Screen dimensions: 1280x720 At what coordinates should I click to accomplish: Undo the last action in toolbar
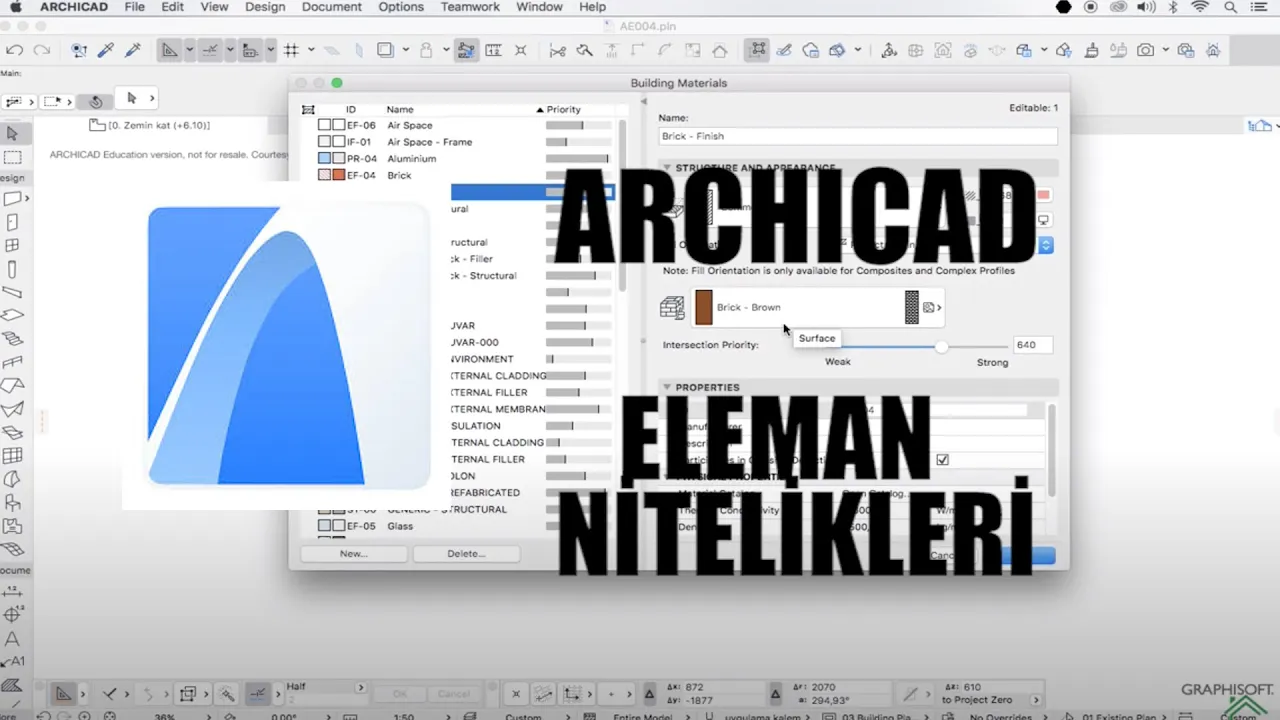15,50
